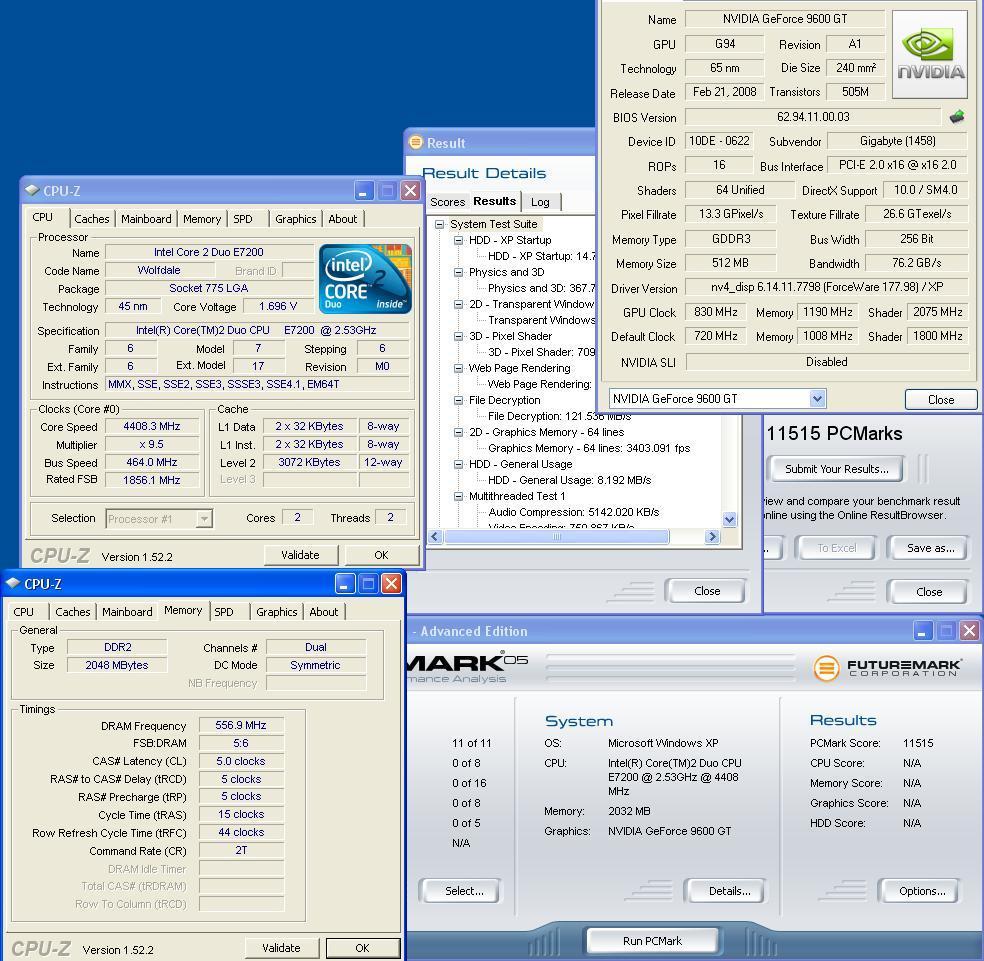Open Graphics tab in upper CPU-Z
This screenshot has width=984, height=961.
pos(296,219)
